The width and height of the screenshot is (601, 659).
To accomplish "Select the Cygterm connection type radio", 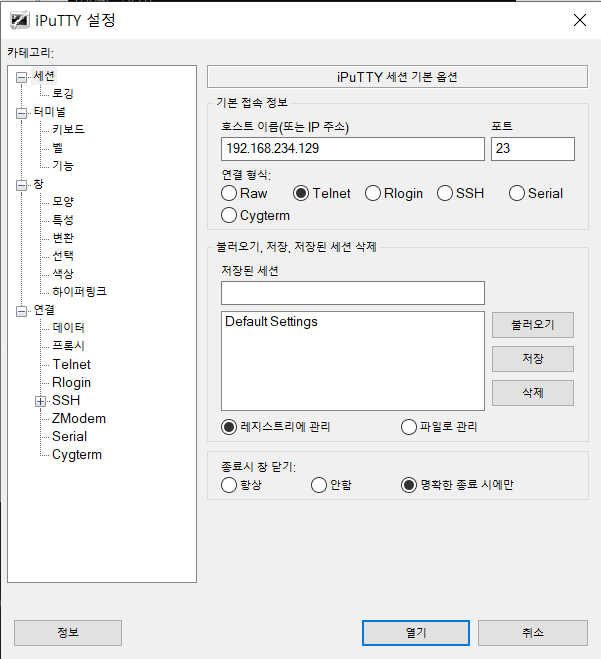I will tap(229, 215).
